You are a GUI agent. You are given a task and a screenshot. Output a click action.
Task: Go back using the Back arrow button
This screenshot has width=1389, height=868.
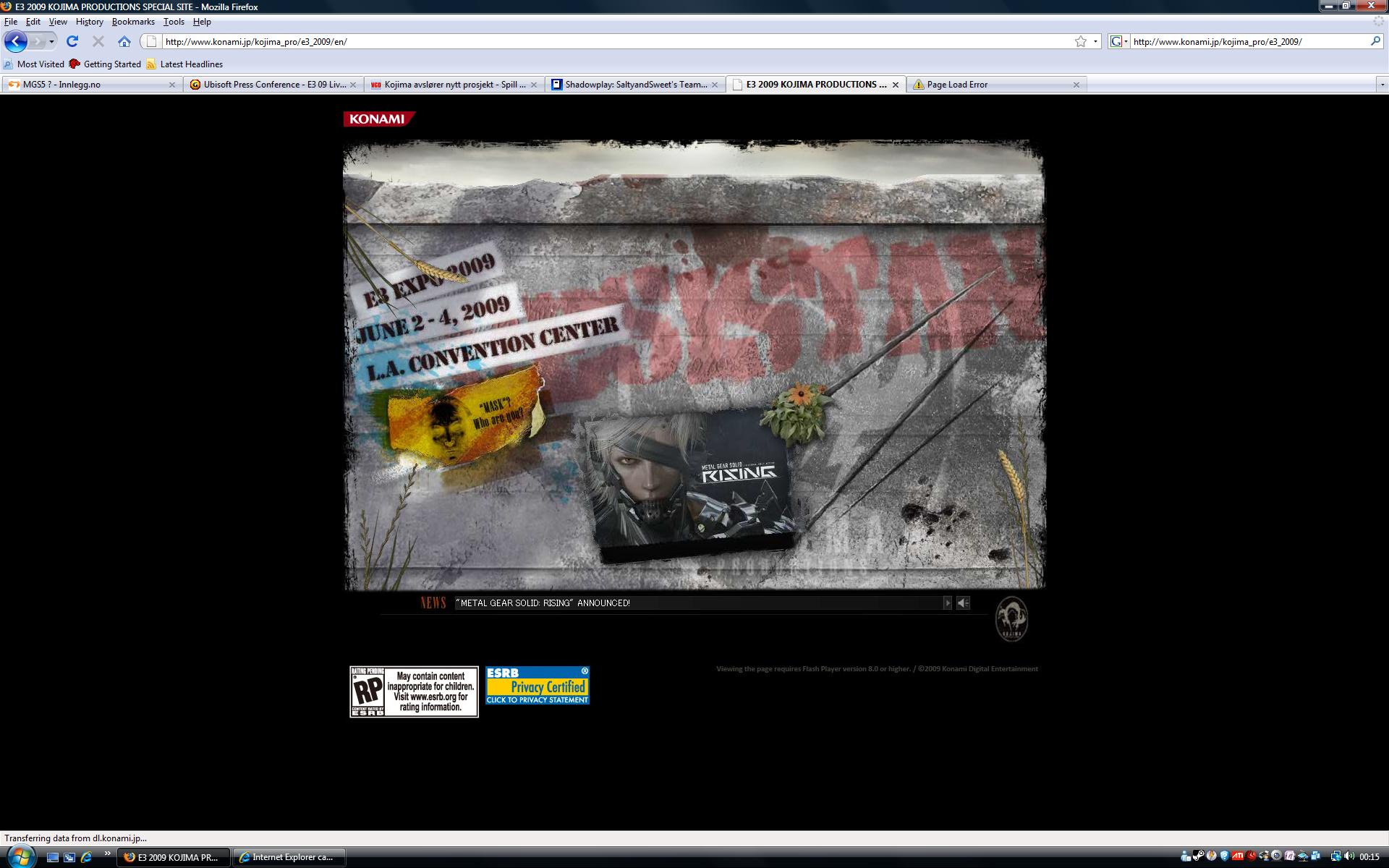(x=16, y=41)
